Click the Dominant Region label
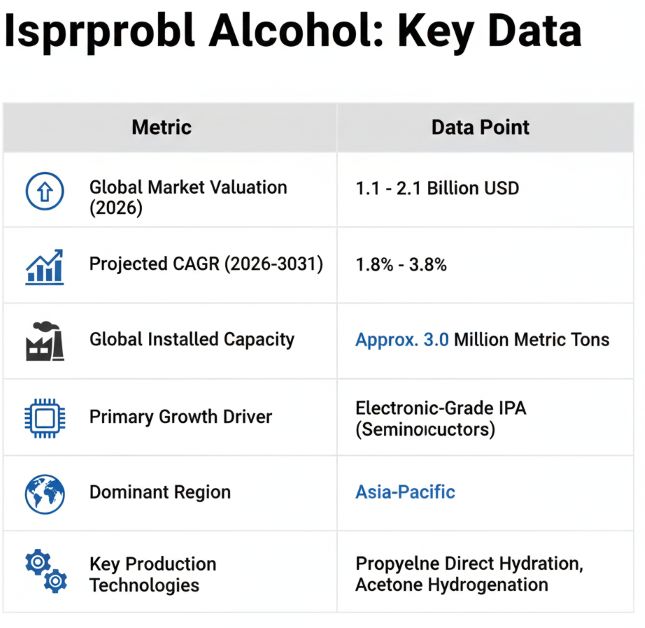Viewport: 645px width, 628px height. [x=160, y=492]
